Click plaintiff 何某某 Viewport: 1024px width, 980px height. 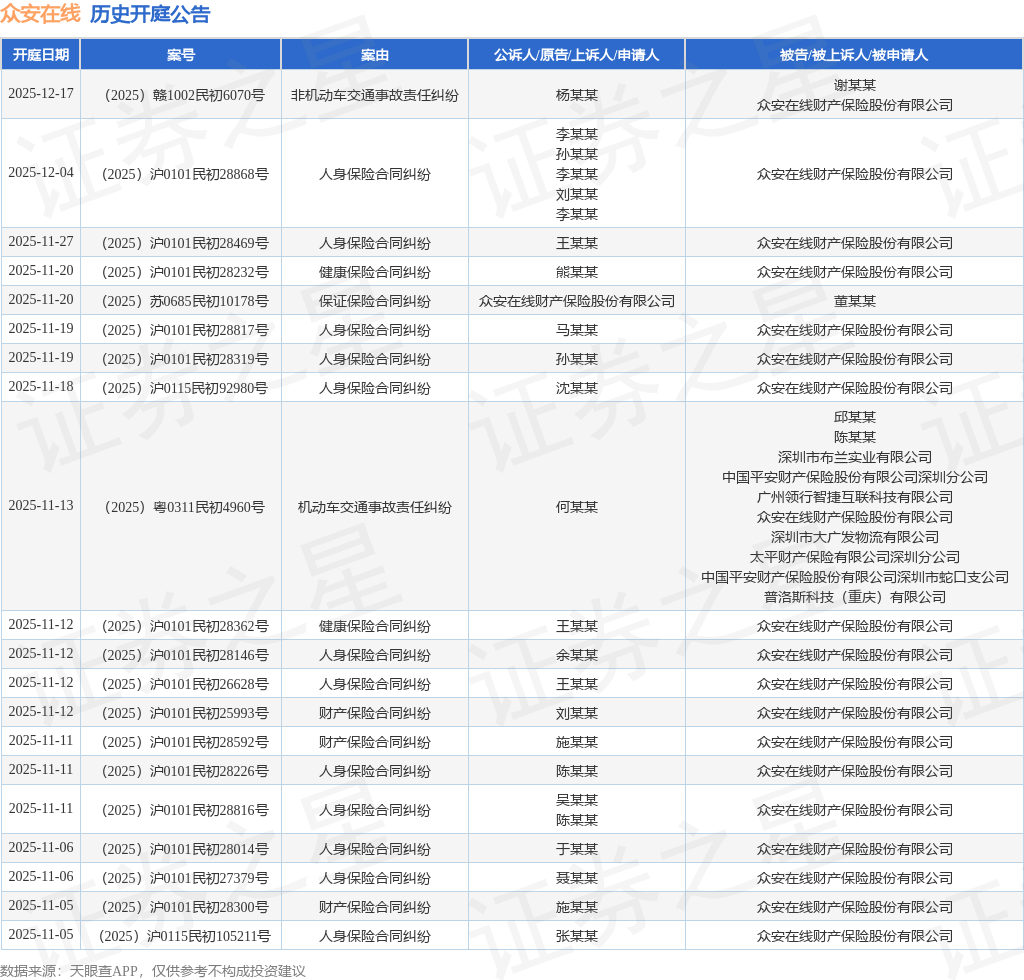(x=576, y=507)
